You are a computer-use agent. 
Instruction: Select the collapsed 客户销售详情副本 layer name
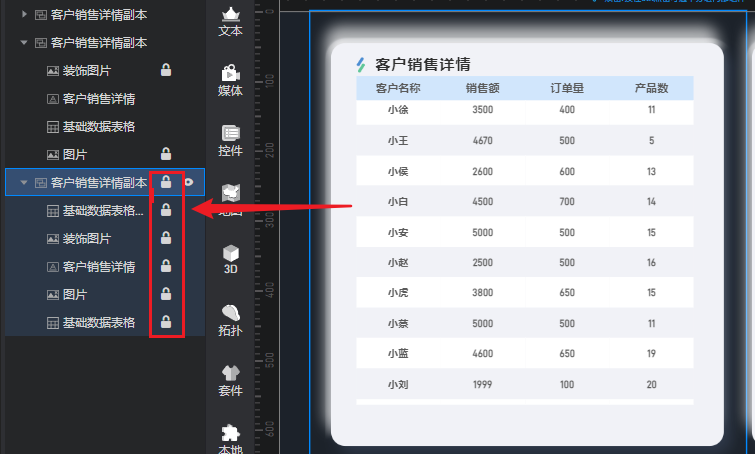coord(99,15)
